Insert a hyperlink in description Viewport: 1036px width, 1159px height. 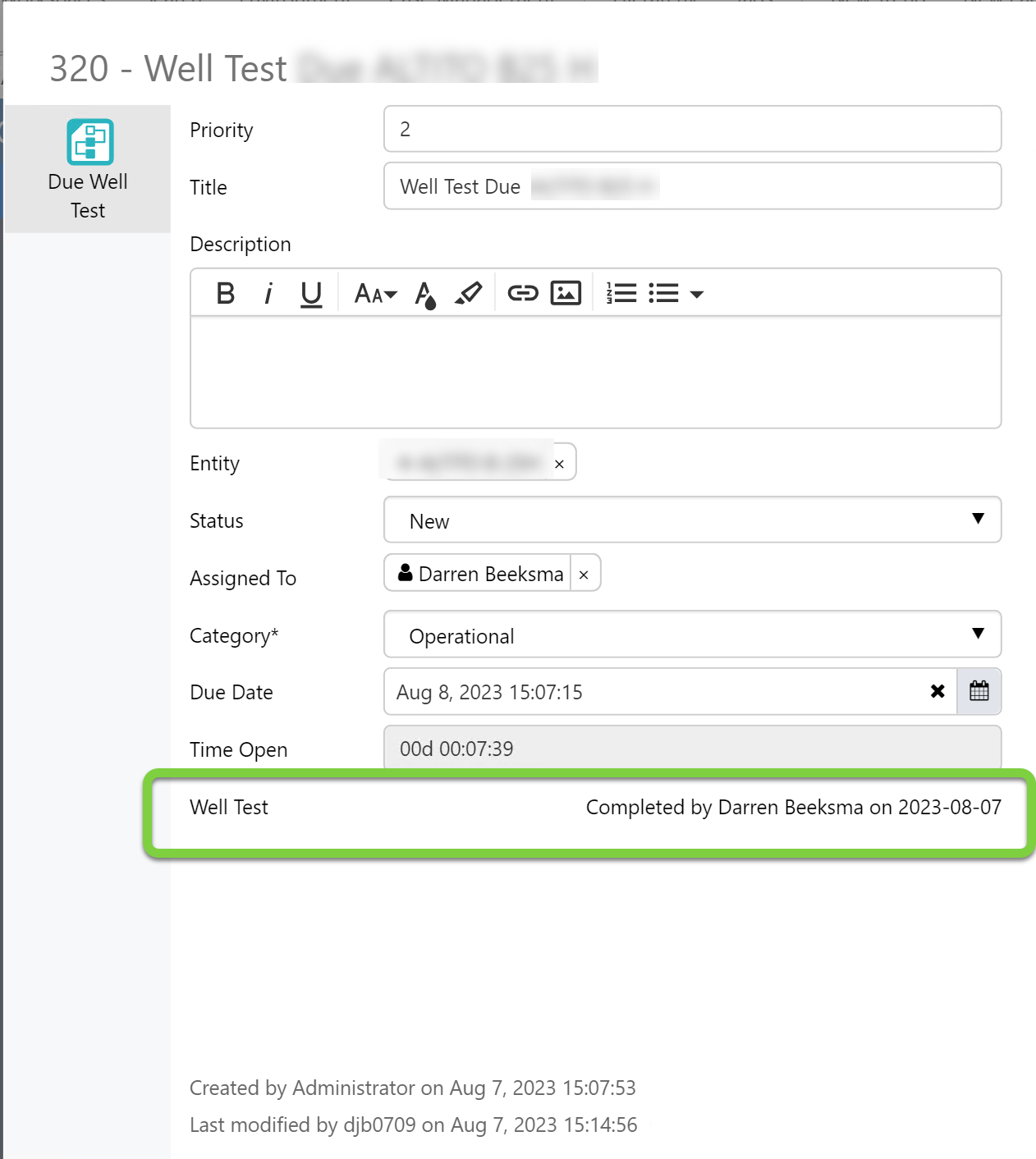522,293
